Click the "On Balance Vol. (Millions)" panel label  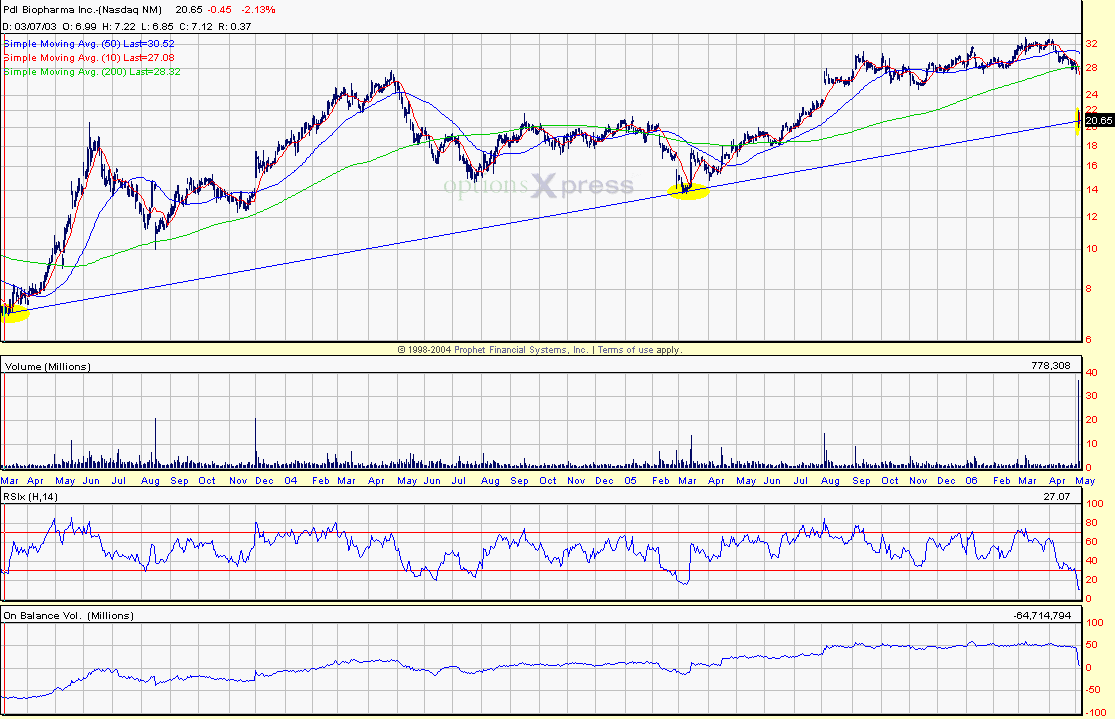[x=68, y=616]
